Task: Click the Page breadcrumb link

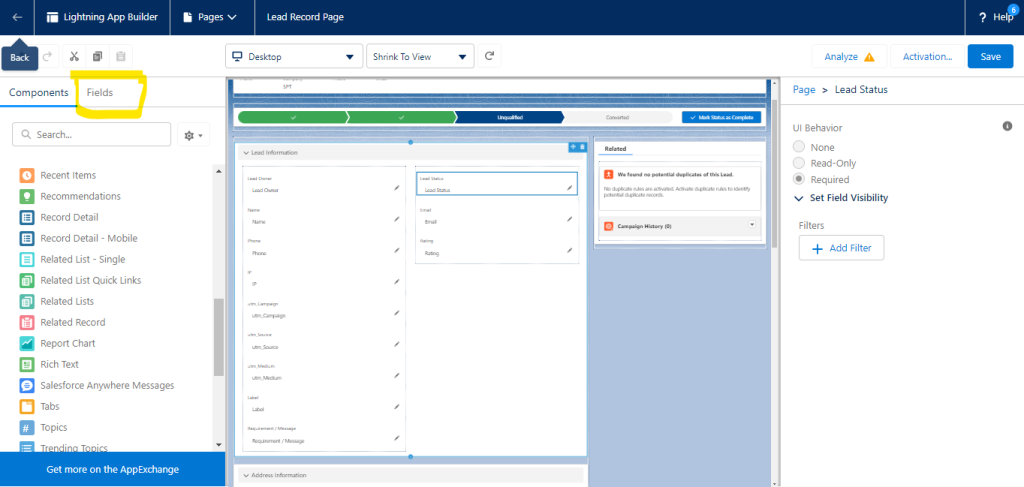Action: point(804,89)
